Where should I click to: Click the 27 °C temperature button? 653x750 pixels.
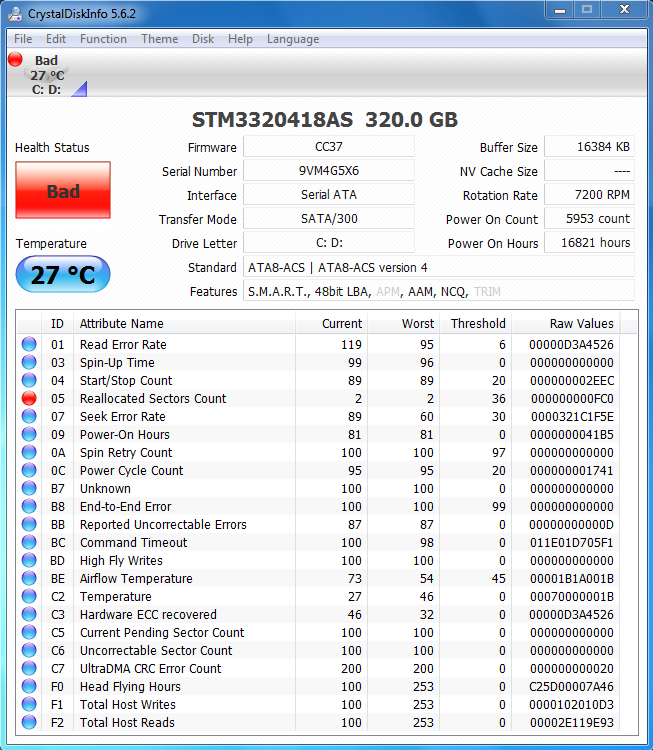[63, 275]
